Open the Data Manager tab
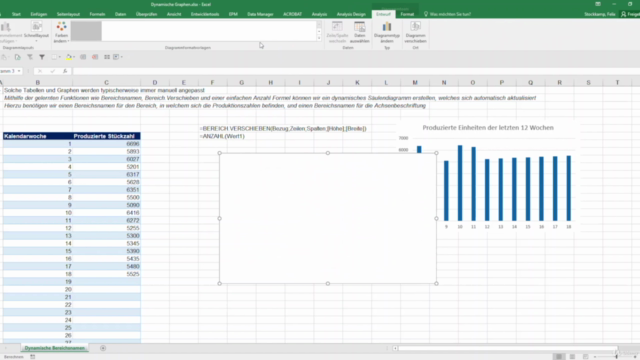The image size is (640, 360). coord(260,14)
